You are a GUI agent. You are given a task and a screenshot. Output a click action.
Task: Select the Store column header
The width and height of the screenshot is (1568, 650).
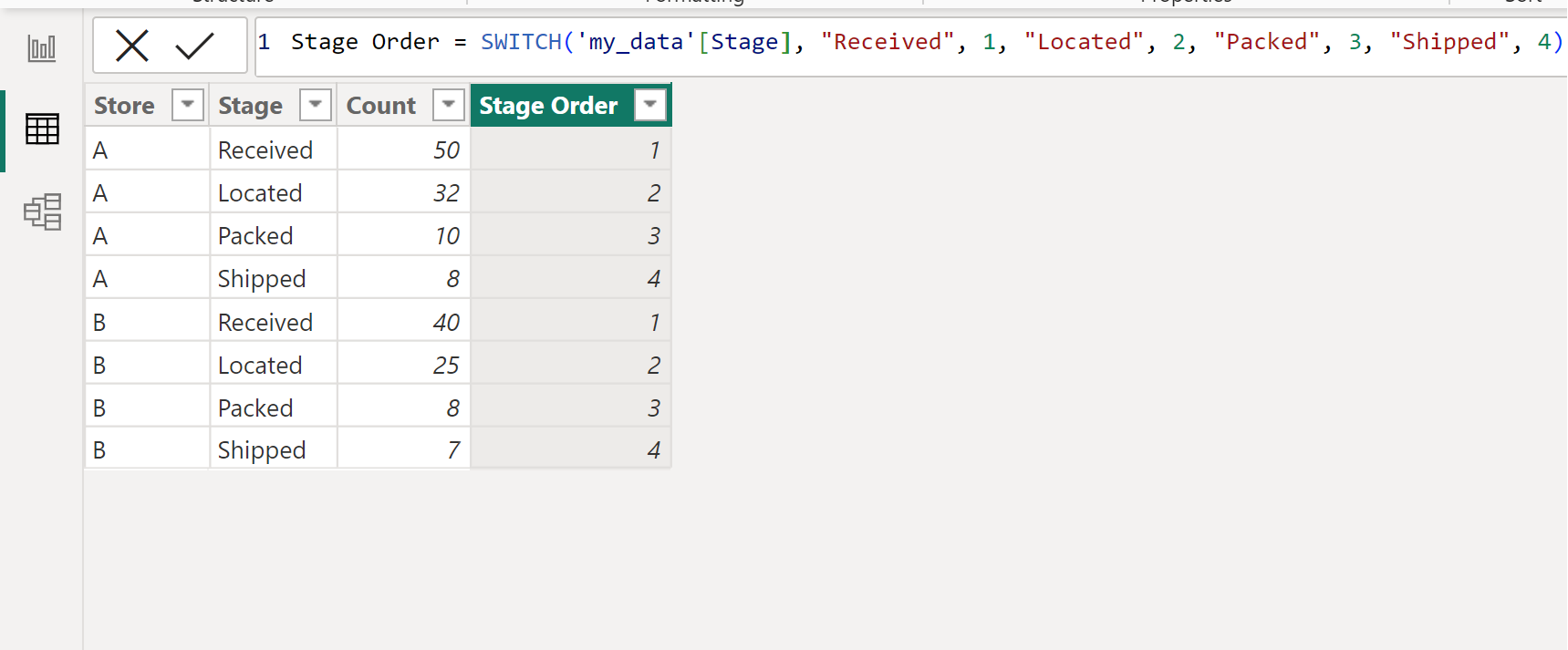point(125,106)
